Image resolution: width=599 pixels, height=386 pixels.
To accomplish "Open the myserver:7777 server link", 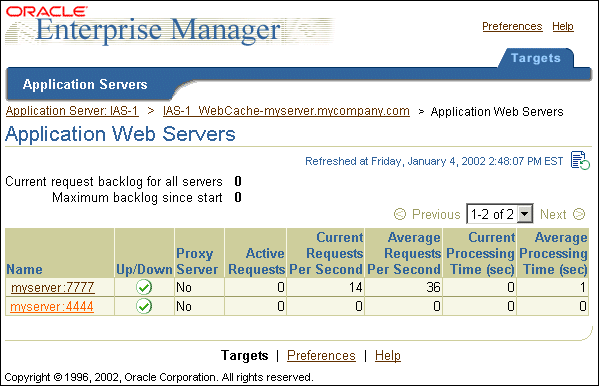I will [53, 287].
